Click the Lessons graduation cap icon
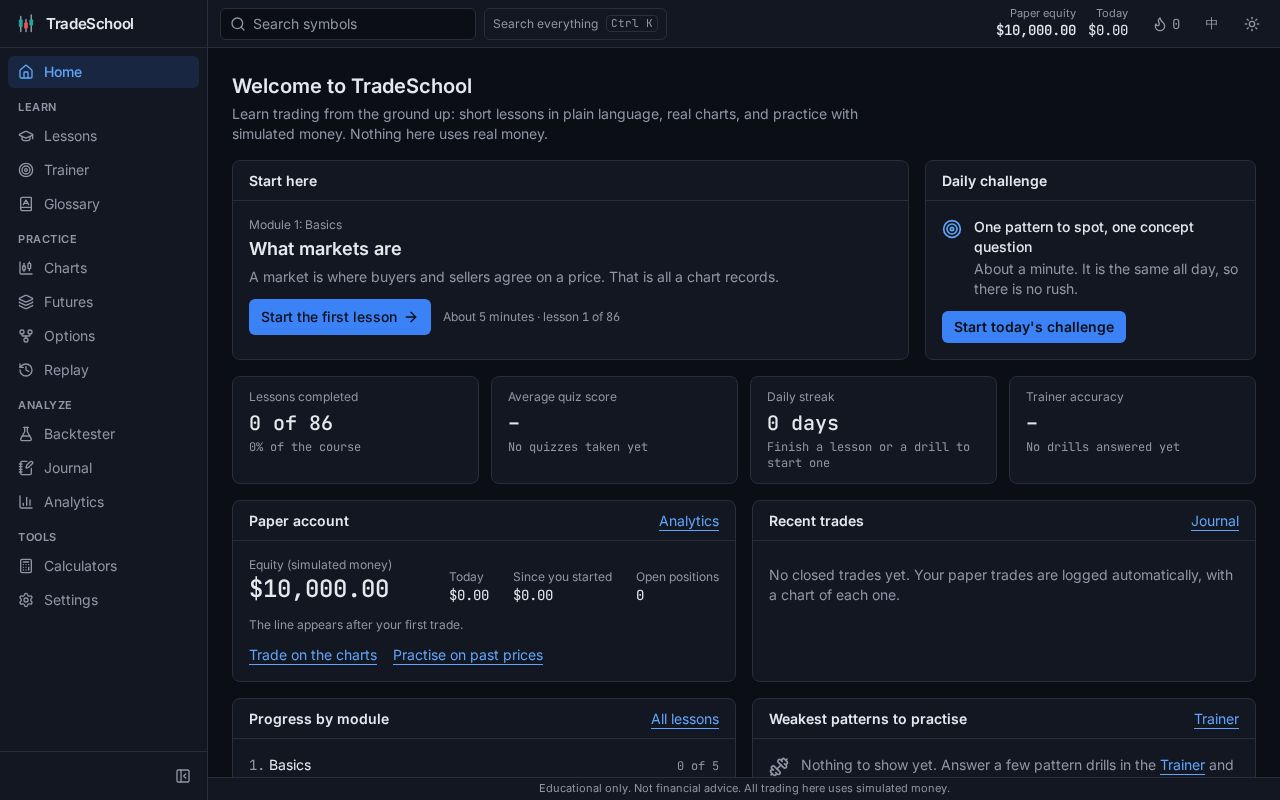This screenshot has width=1280, height=800. tap(26, 136)
